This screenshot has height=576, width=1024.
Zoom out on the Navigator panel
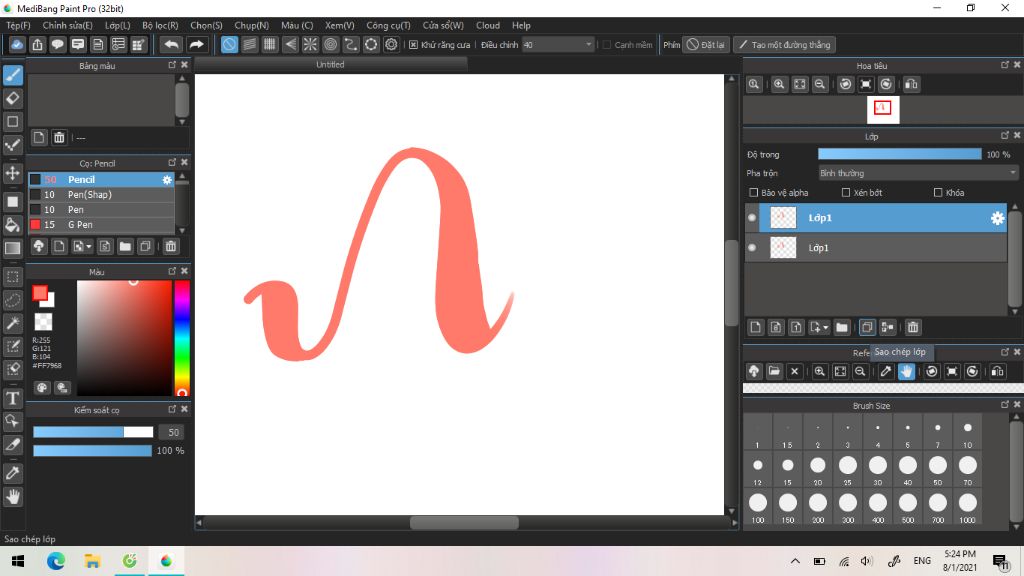820,84
